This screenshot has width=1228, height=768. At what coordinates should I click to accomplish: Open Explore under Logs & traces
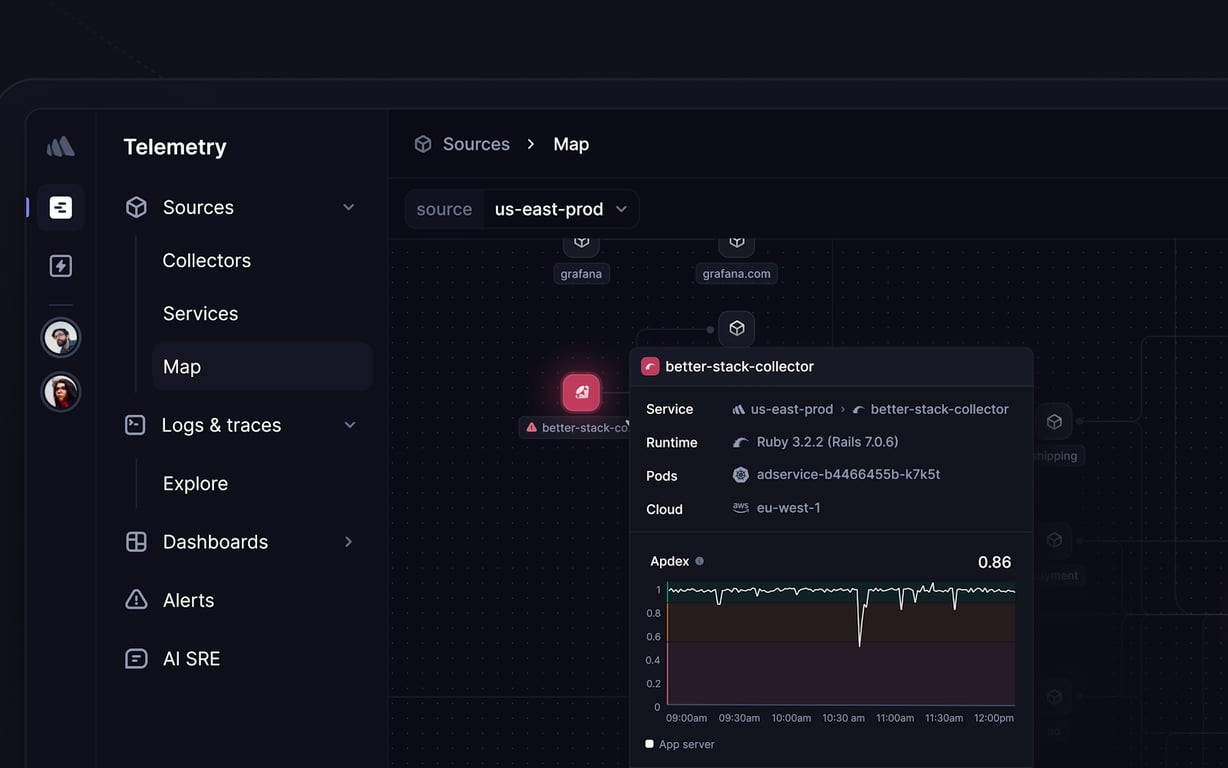tap(196, 483)
